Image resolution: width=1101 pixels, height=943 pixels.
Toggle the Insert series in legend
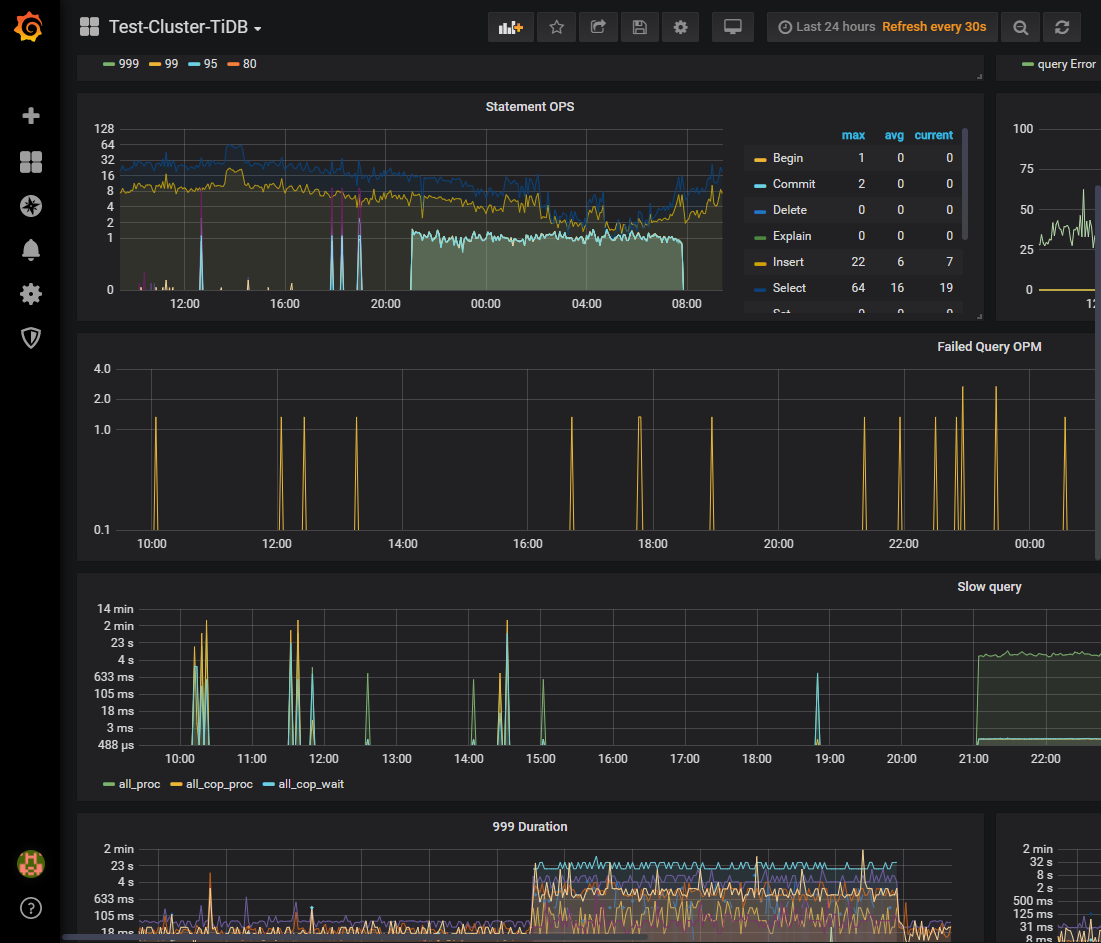coord(788,262)
